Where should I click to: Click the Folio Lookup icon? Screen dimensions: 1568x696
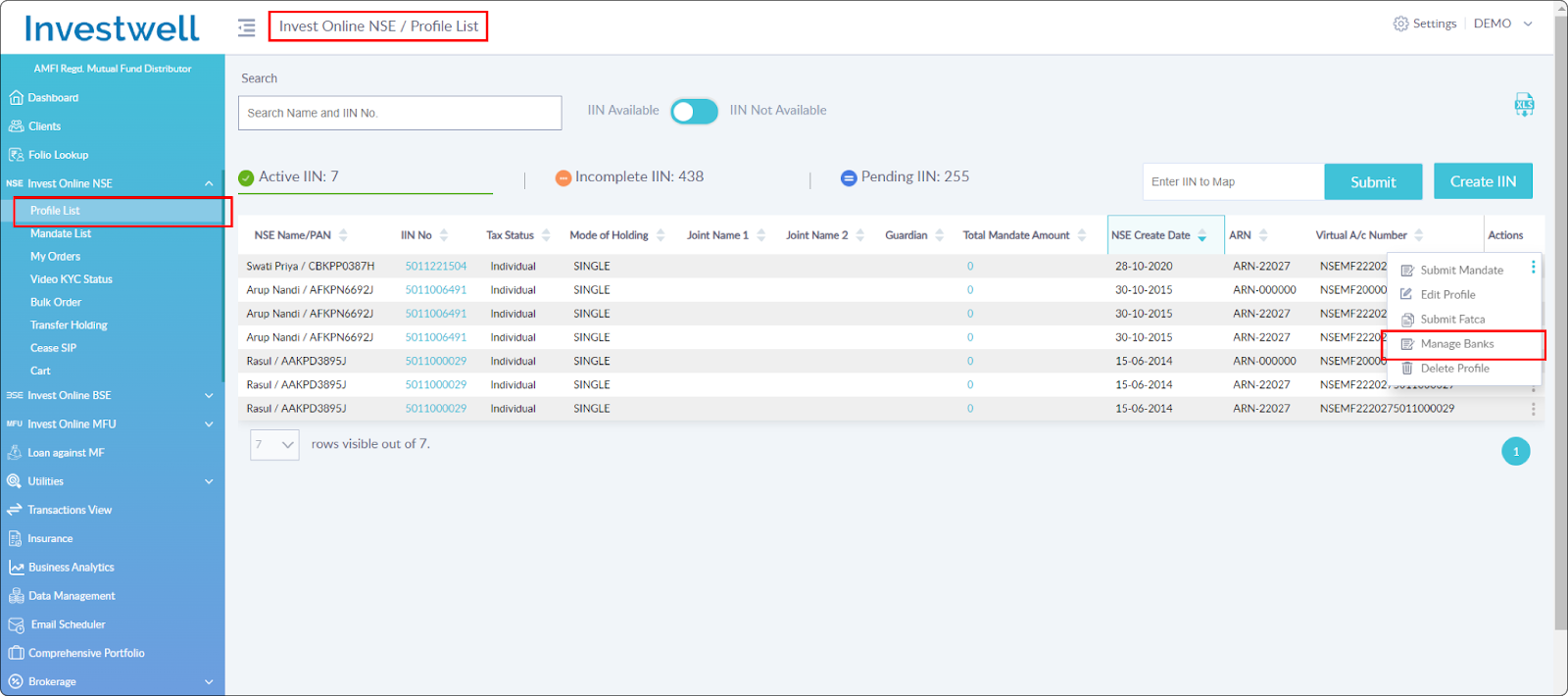16,155
